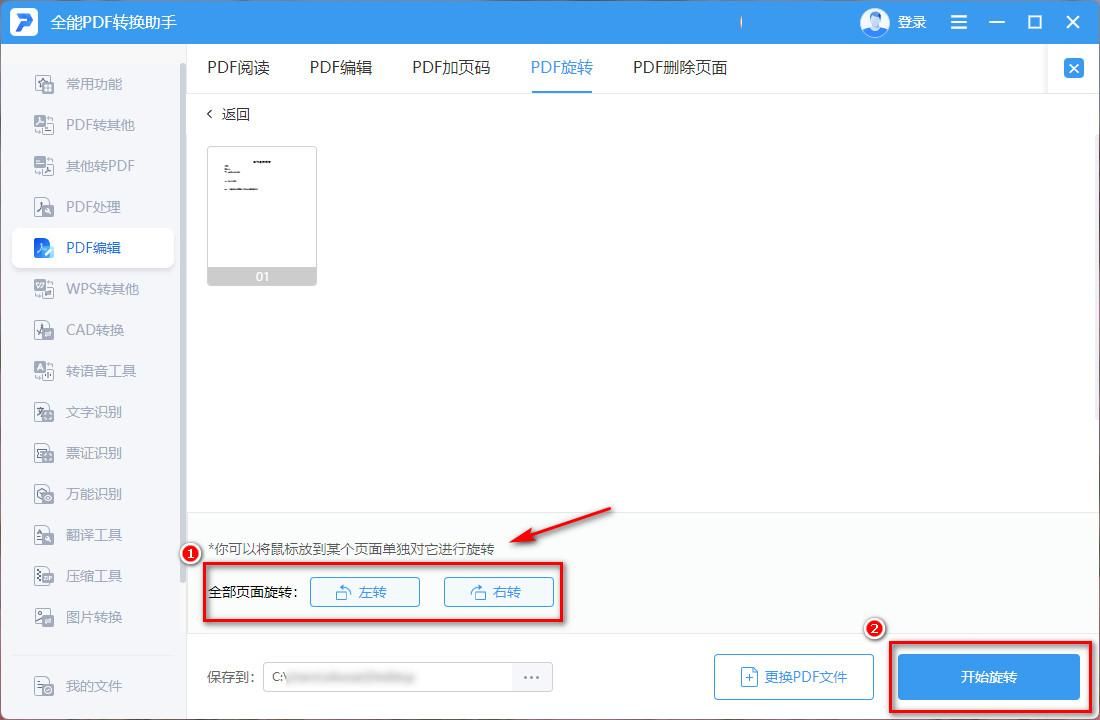Select the 压缩工具 compression tool

[95, 576]
